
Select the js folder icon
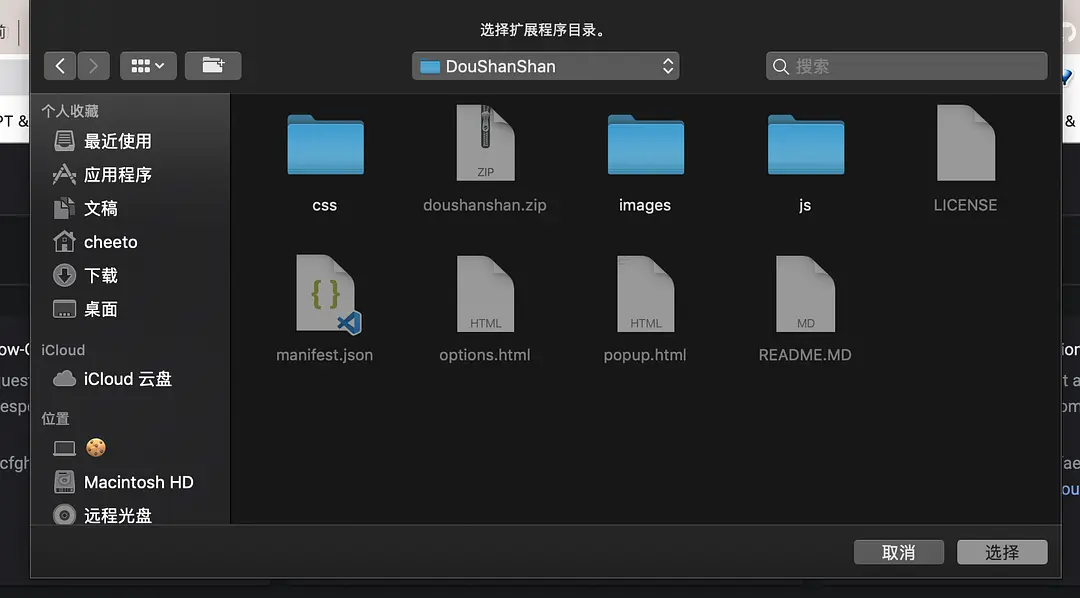coord(806,145)
